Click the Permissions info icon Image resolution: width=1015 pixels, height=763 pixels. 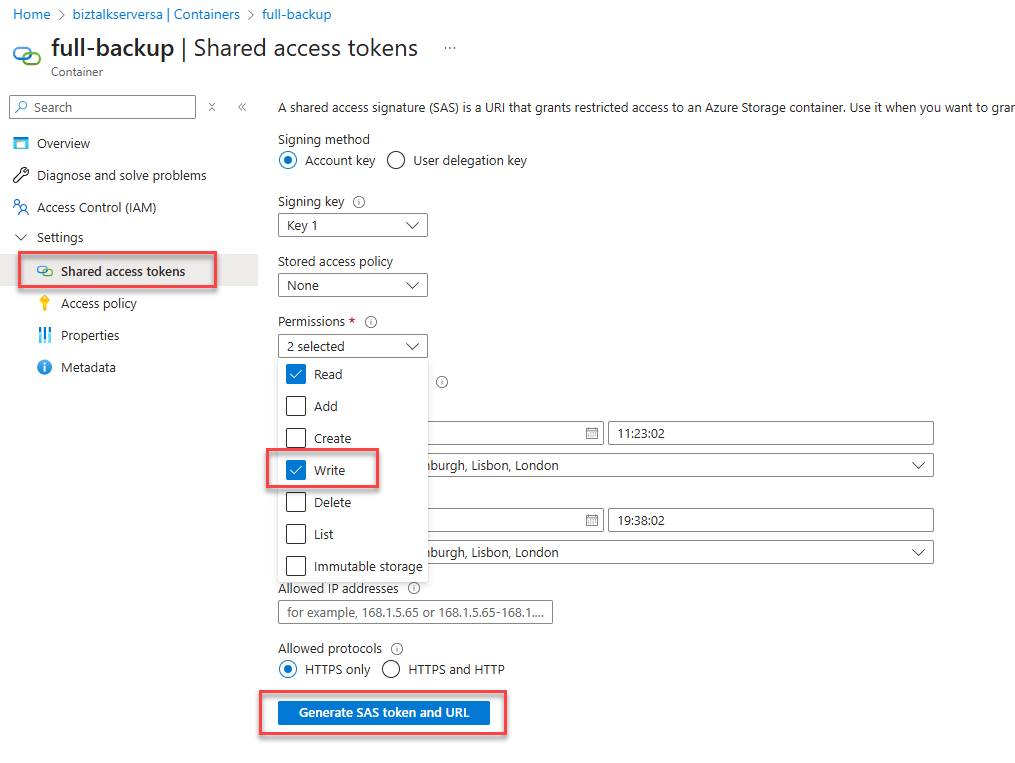371,322
